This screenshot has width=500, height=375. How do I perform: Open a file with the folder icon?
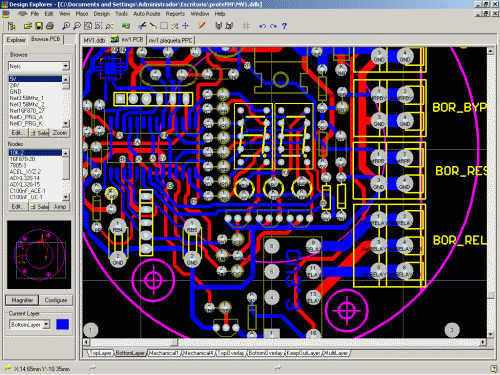tap(28, 26)
